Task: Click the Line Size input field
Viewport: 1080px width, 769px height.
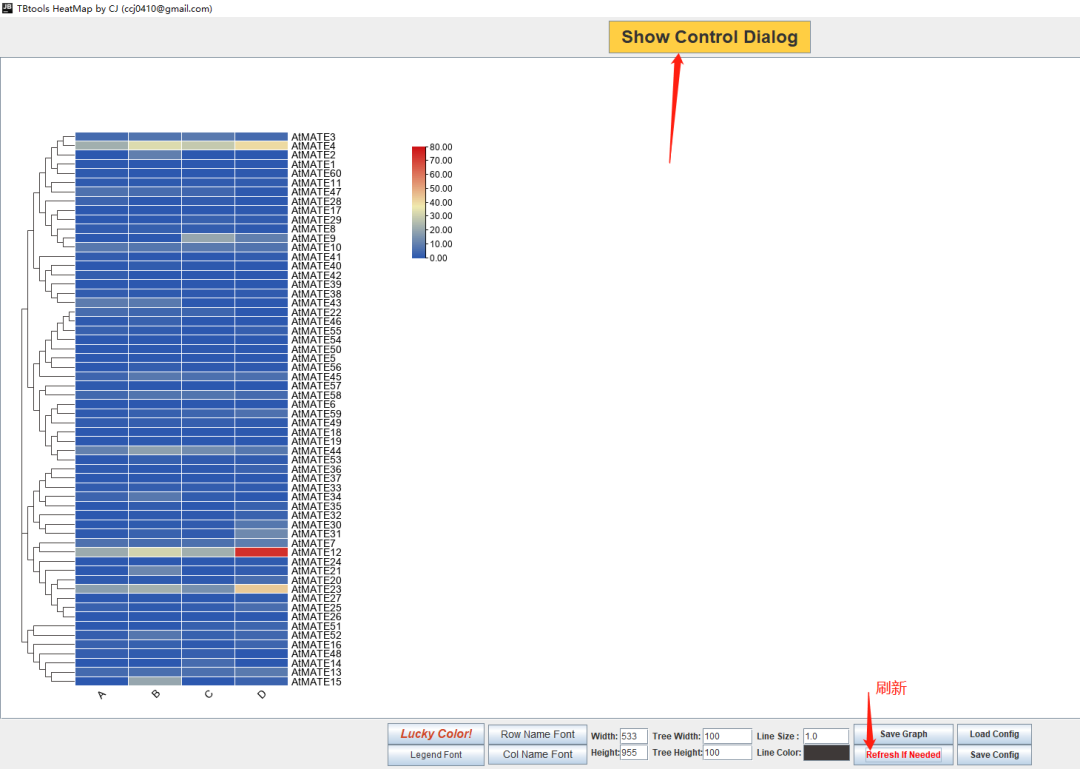Action: point(826,736)
